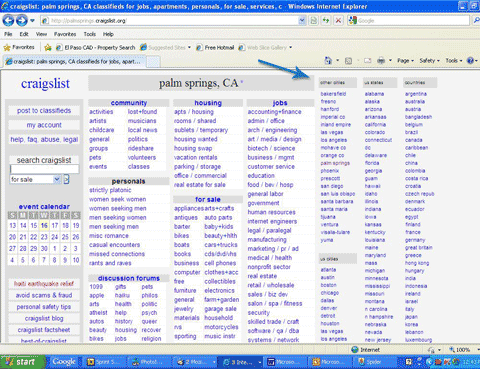Click the Stop loading red X icon
480x369 pixels.
338,21
